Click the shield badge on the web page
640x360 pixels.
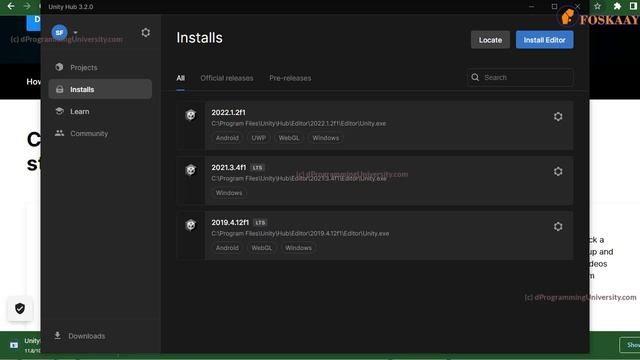click(20, 309)
